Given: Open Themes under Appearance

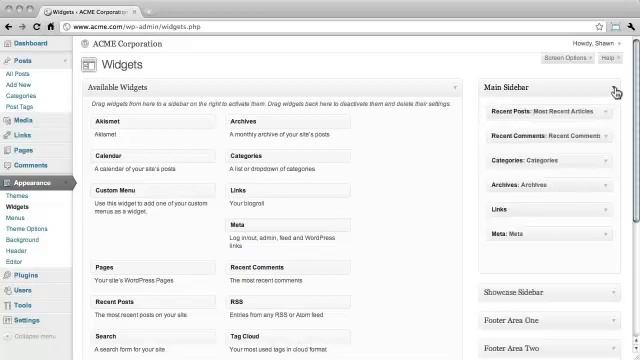Looking at the screenshot, I should pos(17,196).
